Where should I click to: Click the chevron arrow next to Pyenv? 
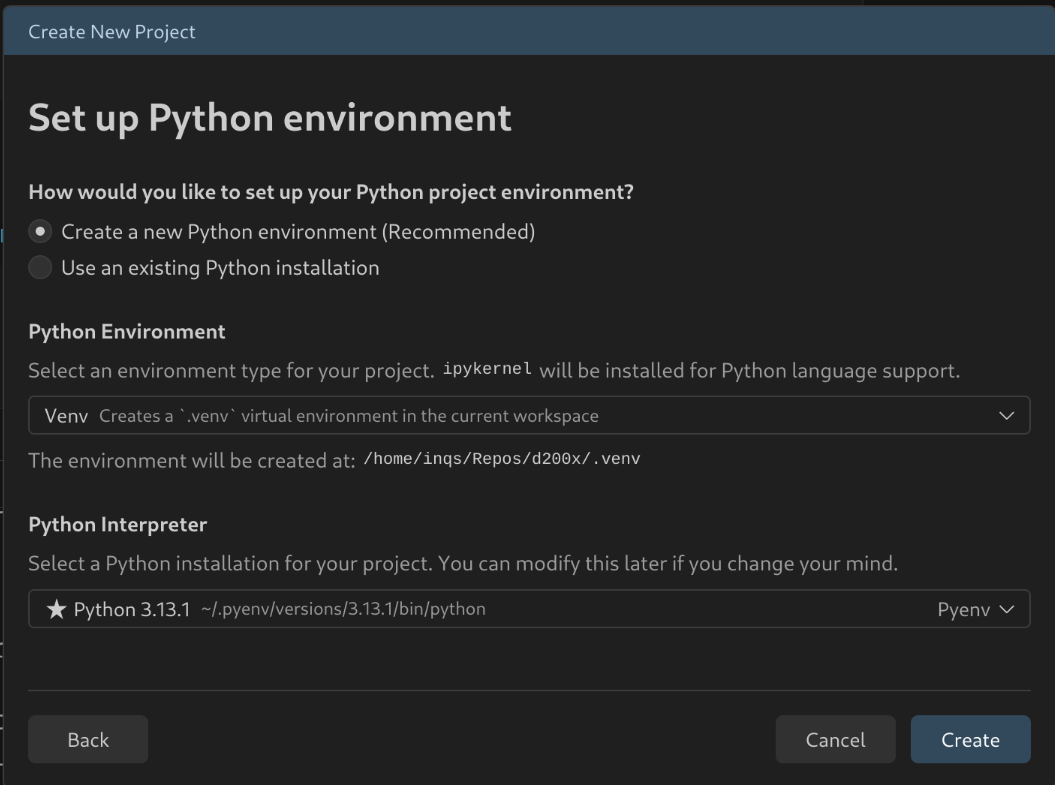(1006, 609)
